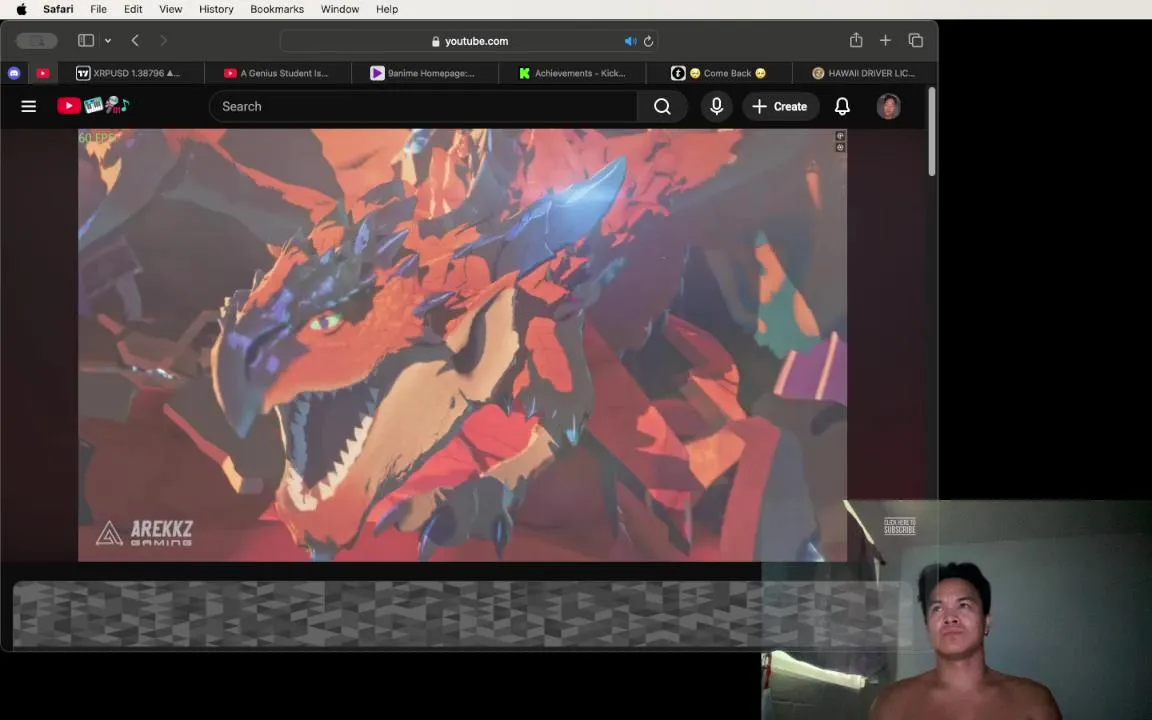The height and width of the screenshot is (720, 1152).
Task: Go to YouTube home via logo
Action: tap(93, 106)
